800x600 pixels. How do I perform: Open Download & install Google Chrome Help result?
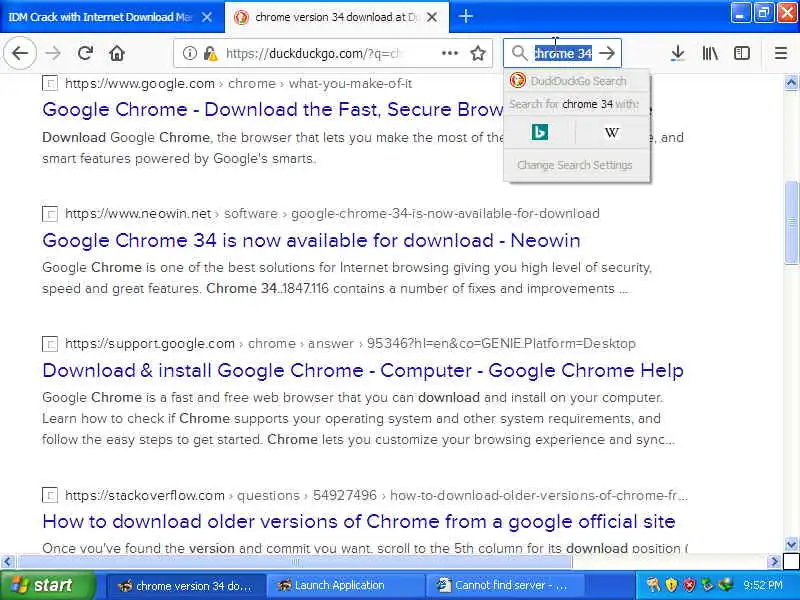(x=363, y=370)
